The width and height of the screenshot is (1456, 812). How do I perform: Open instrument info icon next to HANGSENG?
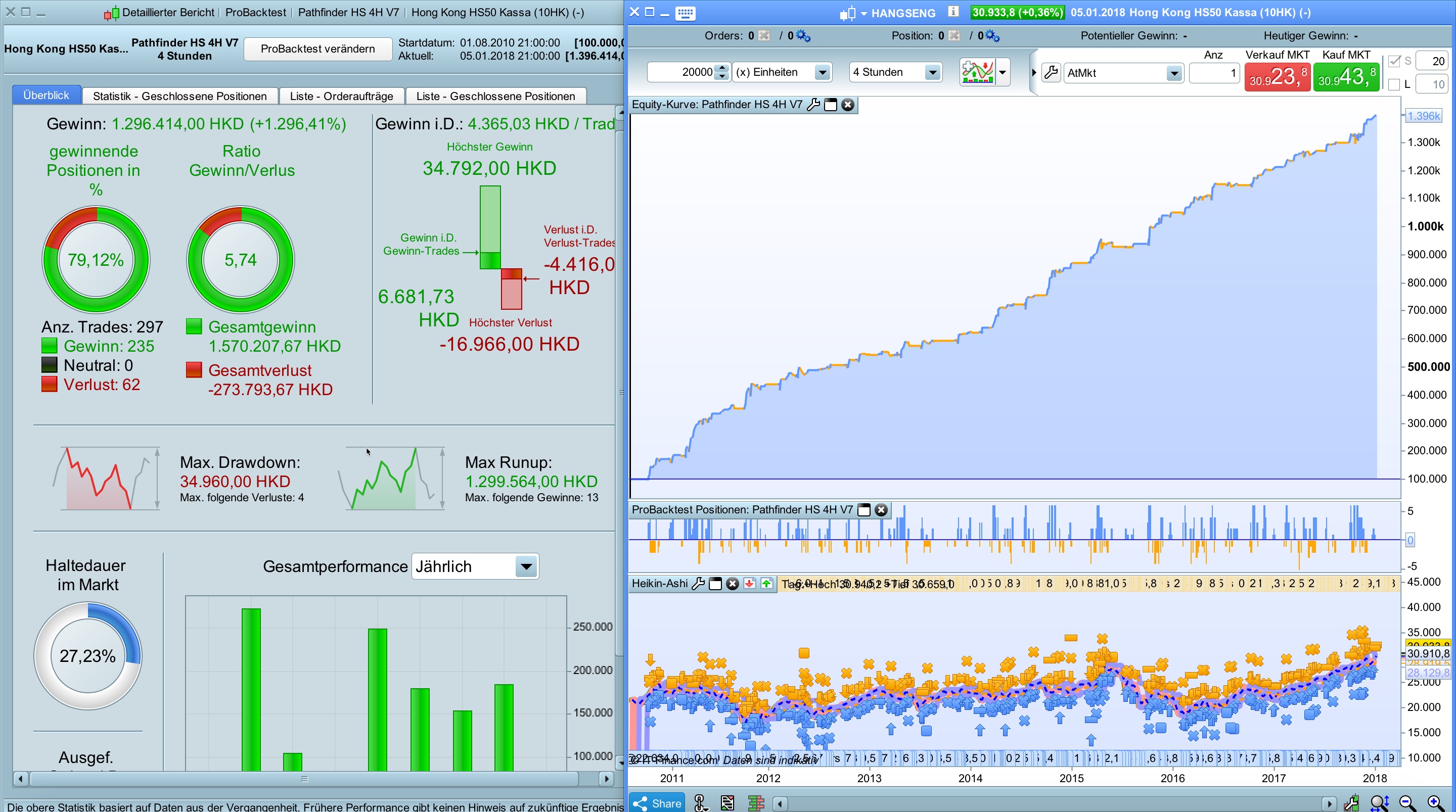click(x=953, y=12)
